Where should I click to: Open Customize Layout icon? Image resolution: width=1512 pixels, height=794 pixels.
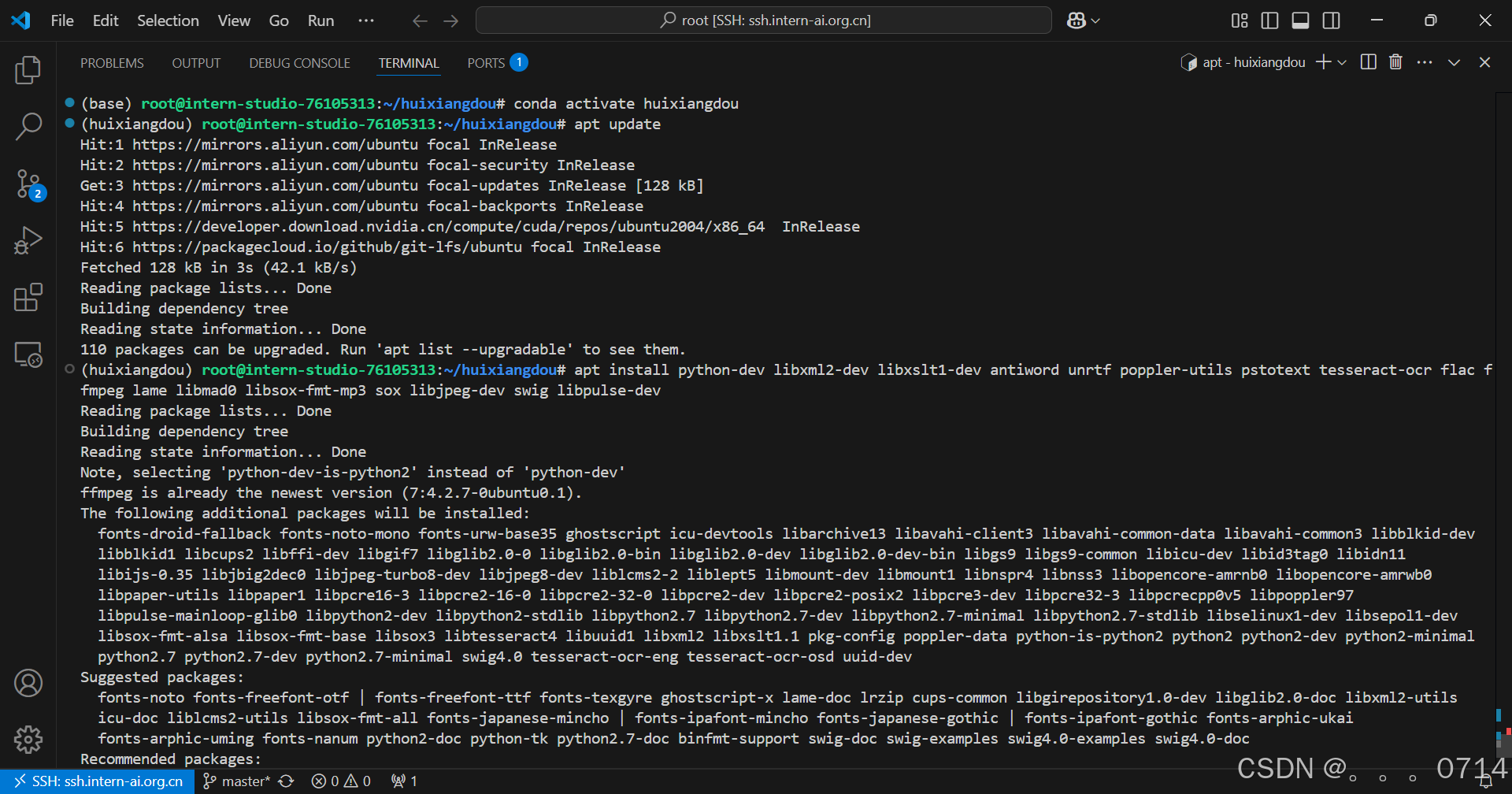click(x=1240, y=20)
